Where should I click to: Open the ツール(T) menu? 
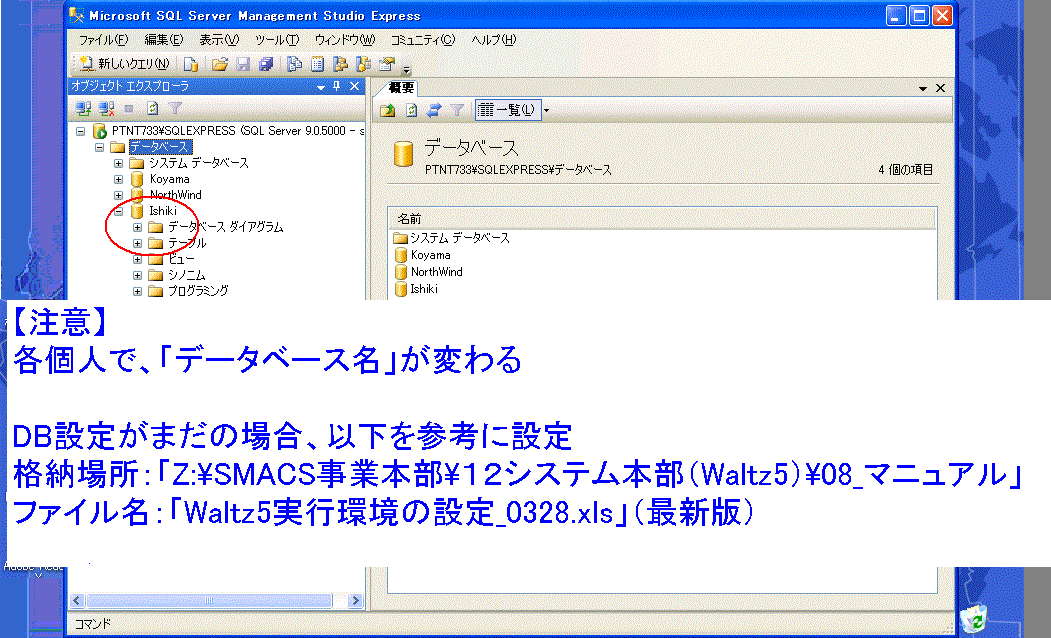(277, 40)
